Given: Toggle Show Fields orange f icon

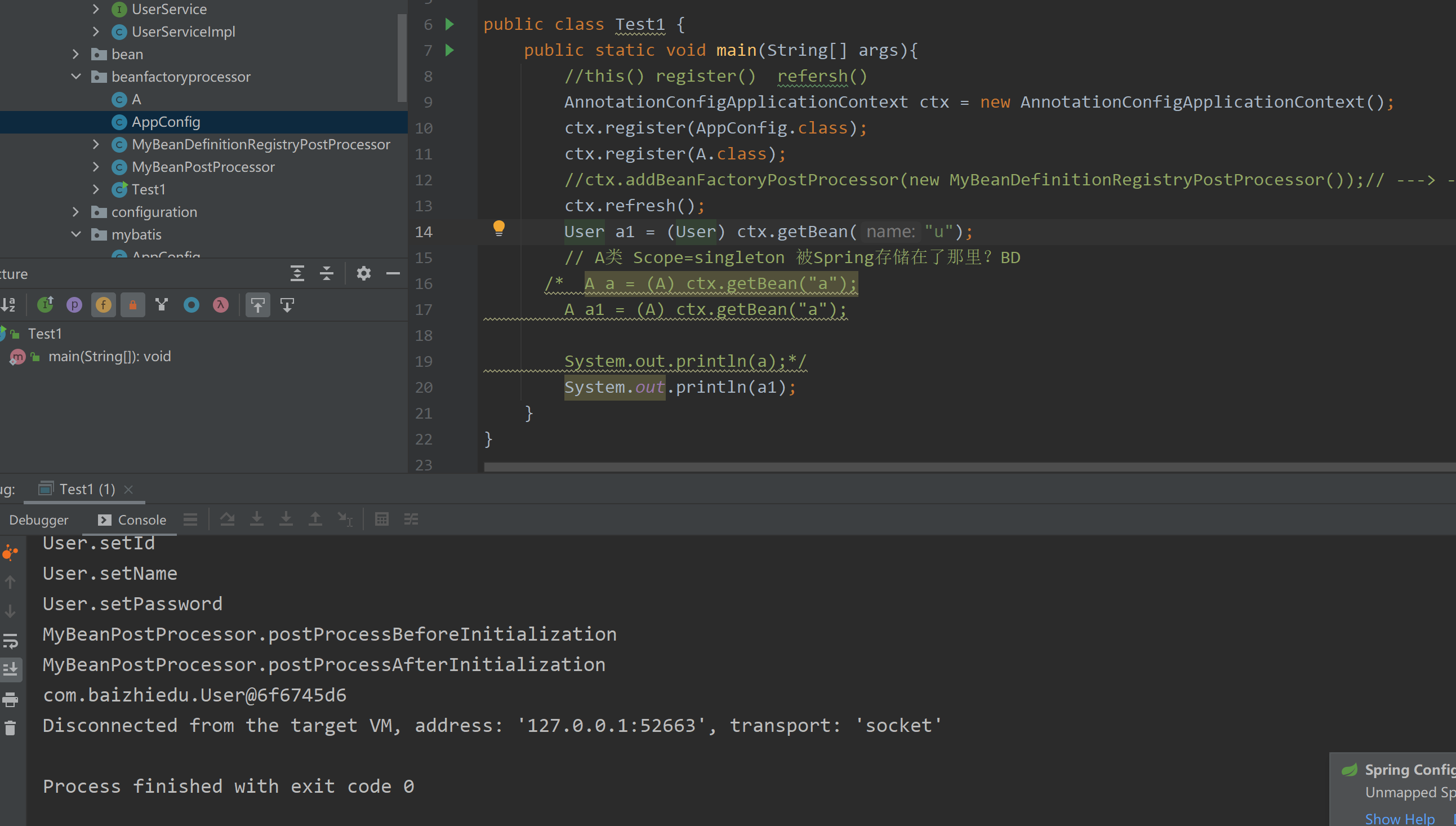Looking at the screenshot, I should [103, 305].
